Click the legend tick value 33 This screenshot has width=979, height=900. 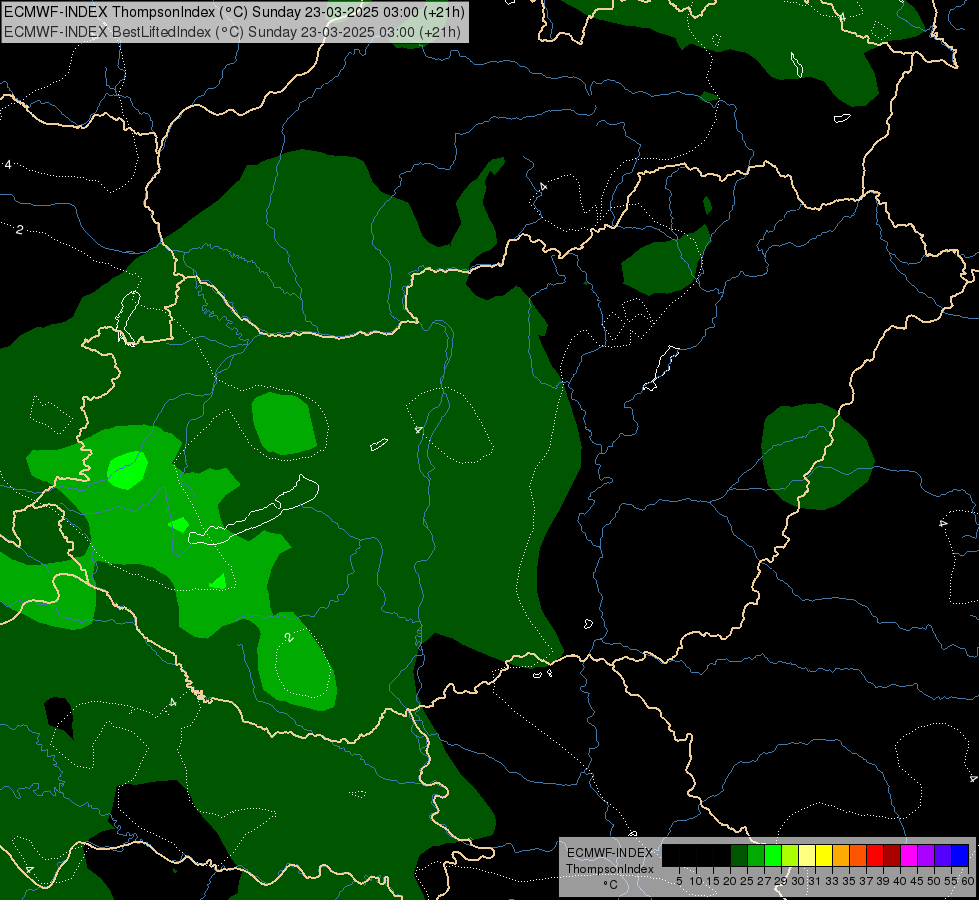pyautogui.click(x=832, y=881)
